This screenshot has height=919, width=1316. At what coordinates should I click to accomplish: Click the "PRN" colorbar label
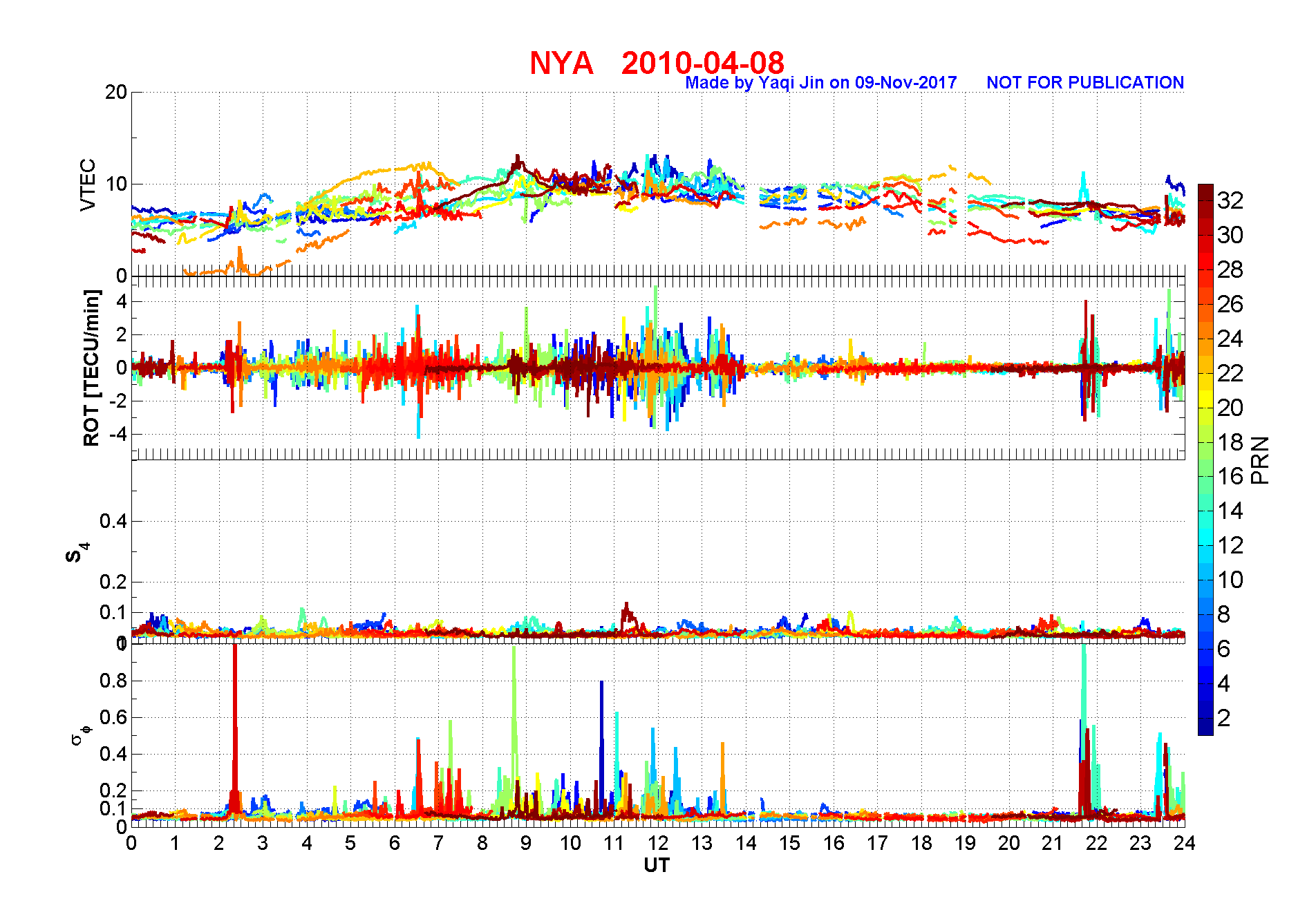click(x=1260, y=460)
